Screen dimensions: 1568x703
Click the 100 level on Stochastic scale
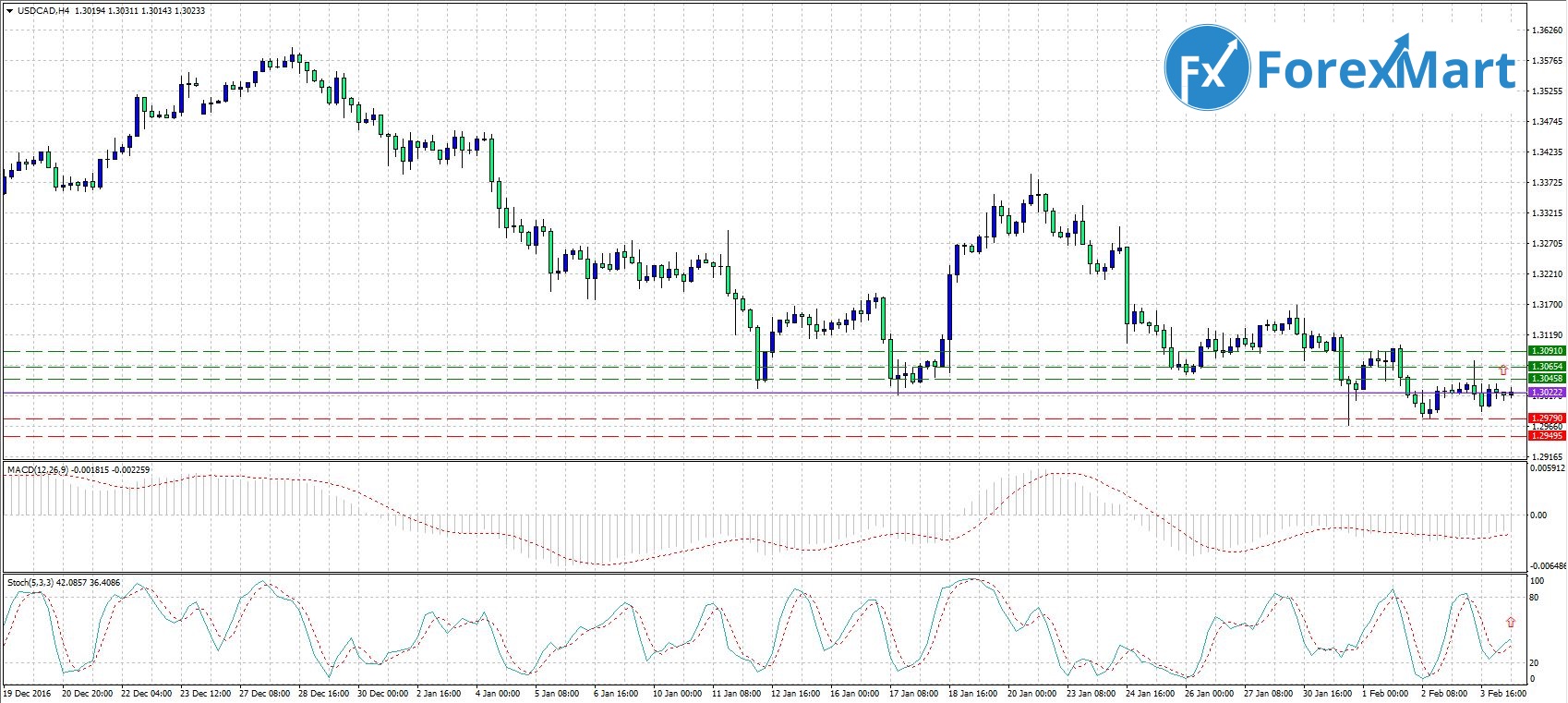(1538, 581)
